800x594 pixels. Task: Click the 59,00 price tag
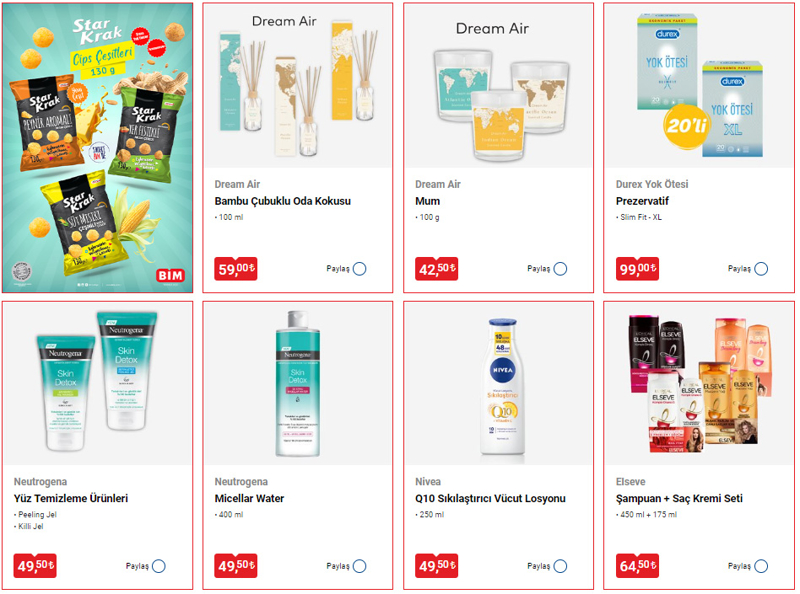pos(236,268)
